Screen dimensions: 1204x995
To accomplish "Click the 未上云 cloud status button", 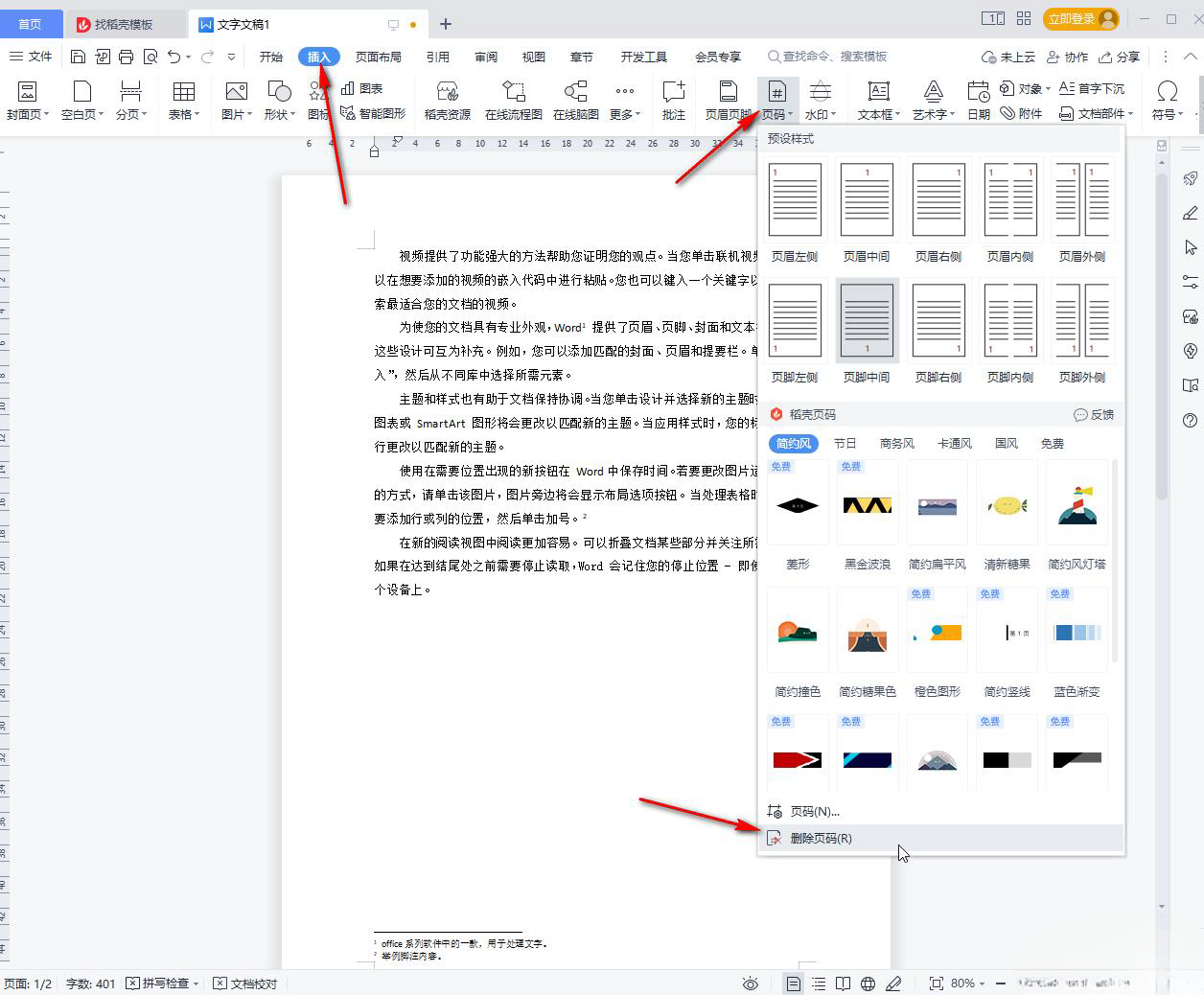I will tap(1008, 57).
